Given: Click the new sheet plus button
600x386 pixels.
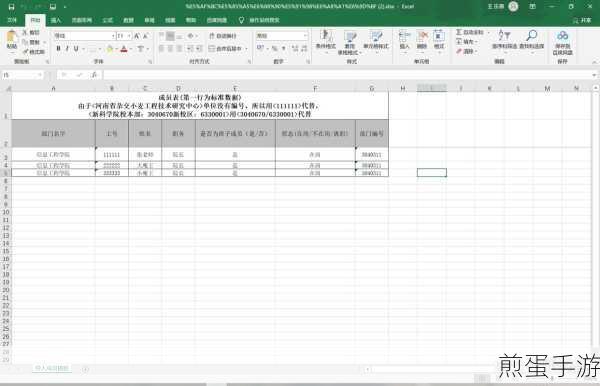Looking at the screenshot, I should click(x=85, y=369).
